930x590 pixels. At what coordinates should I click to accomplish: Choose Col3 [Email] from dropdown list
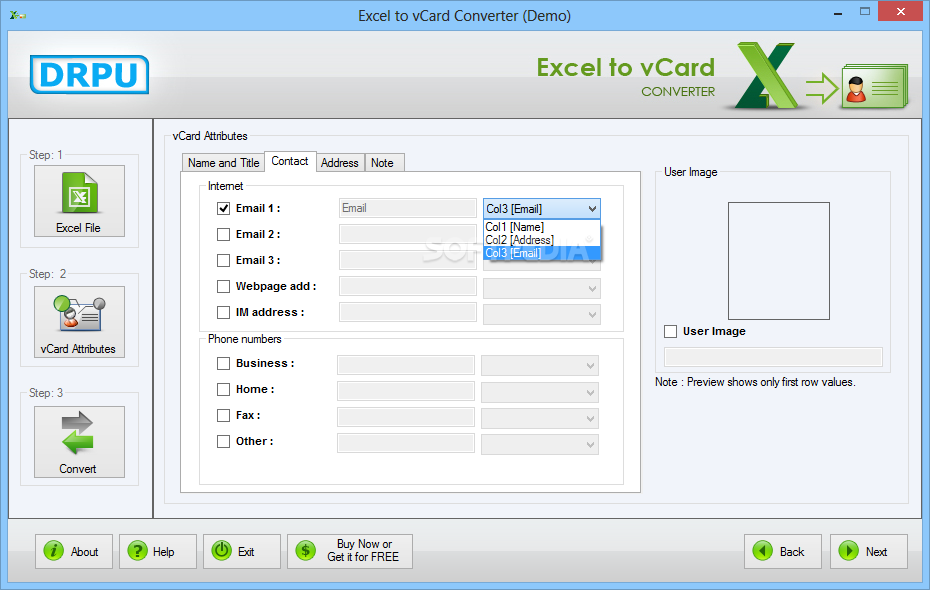pyautogui.click(x=542, y=253)
